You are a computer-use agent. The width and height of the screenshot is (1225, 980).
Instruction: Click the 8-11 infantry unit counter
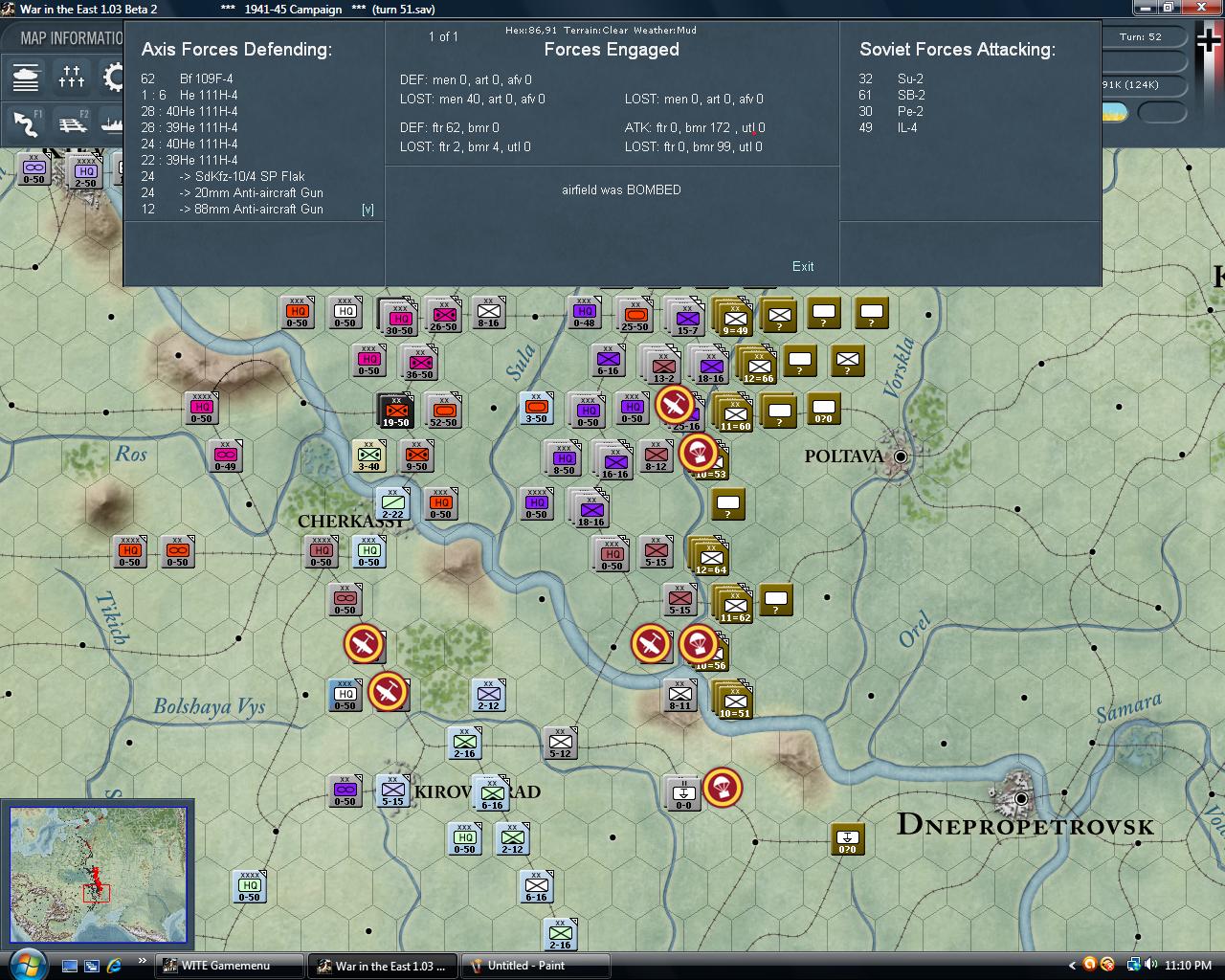pos(679,695)
